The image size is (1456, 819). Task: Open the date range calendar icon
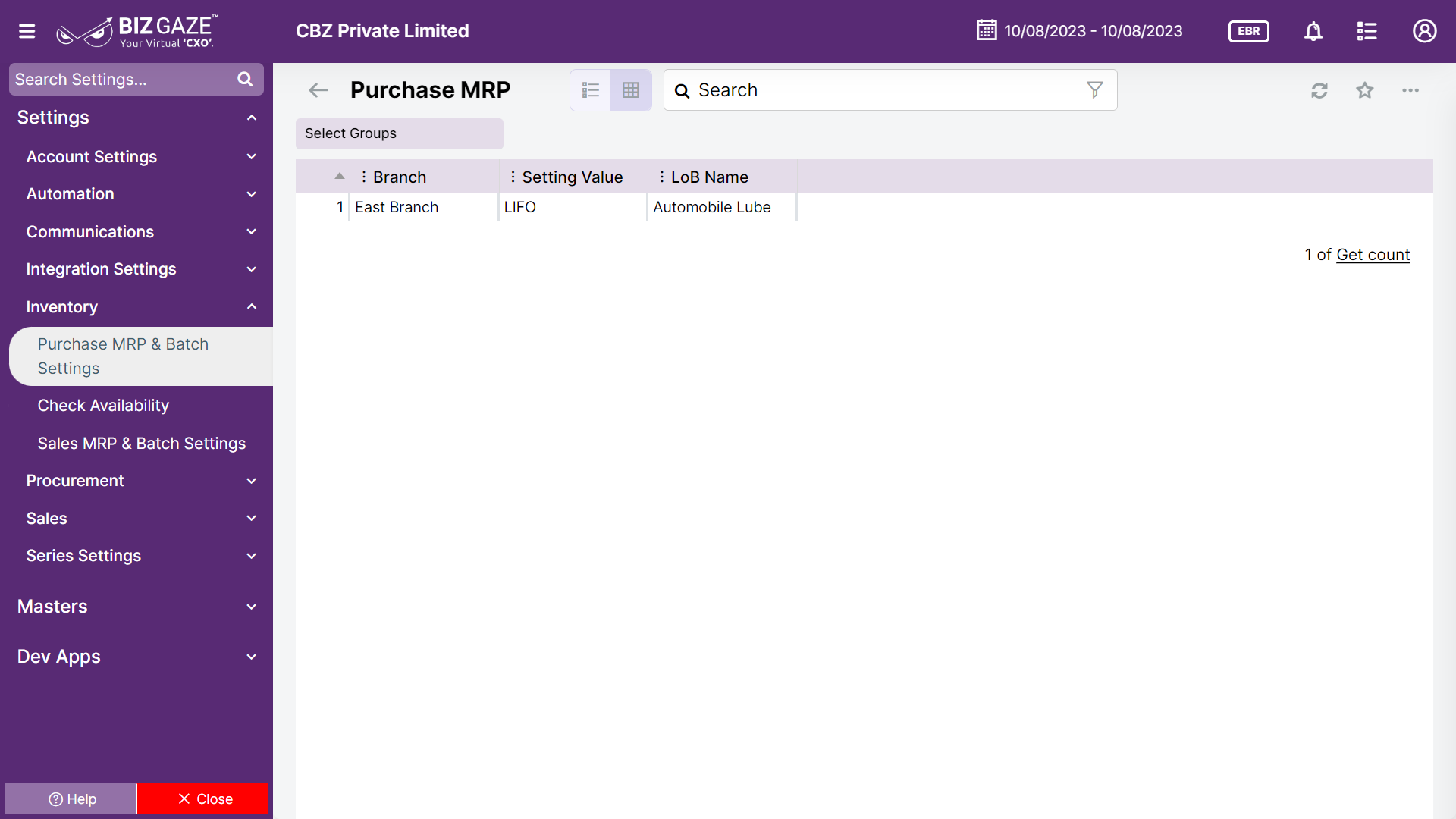(987, 30)
